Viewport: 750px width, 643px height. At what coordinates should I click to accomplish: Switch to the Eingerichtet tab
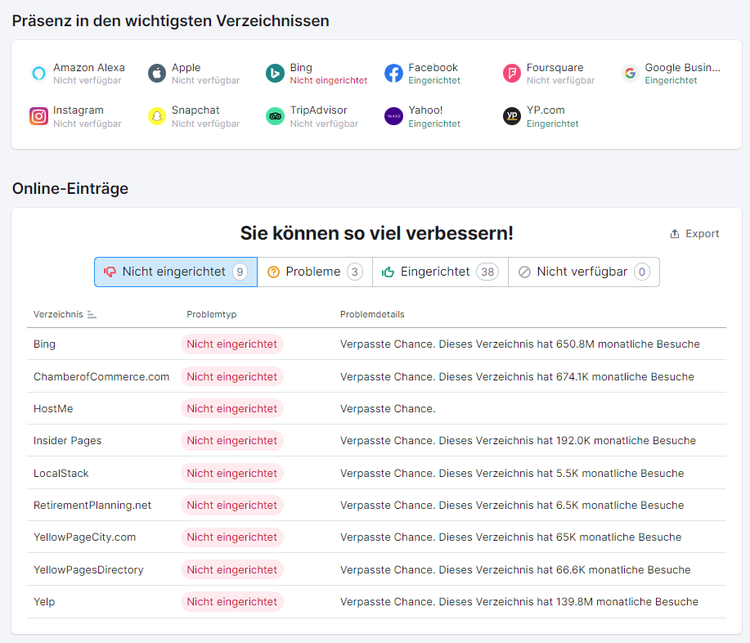click(x=440, y=272)
